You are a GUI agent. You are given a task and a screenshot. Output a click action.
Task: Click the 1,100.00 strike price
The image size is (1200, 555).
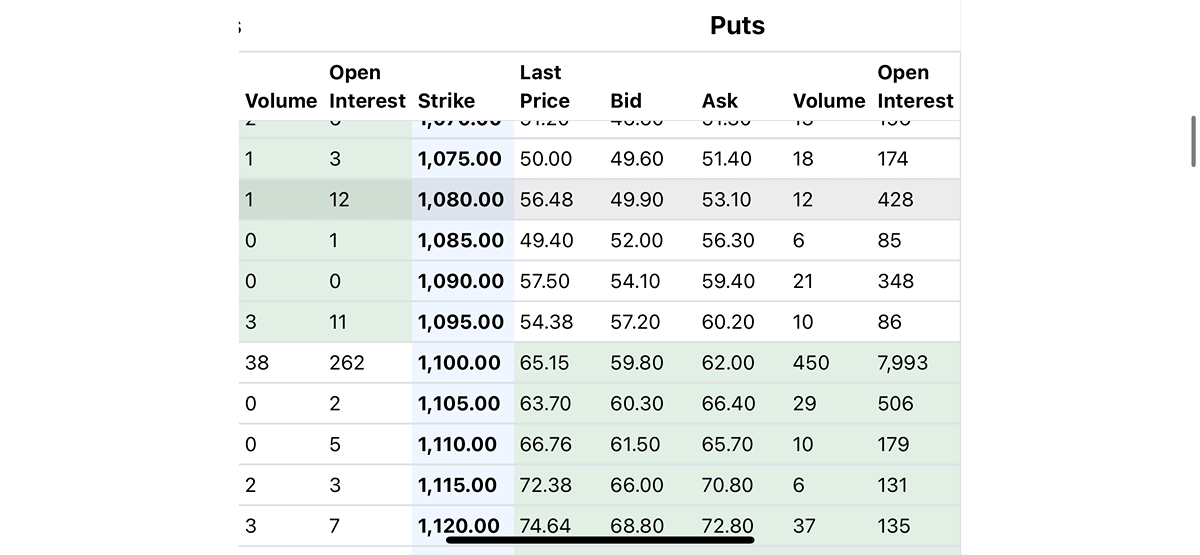coord(459,363)
